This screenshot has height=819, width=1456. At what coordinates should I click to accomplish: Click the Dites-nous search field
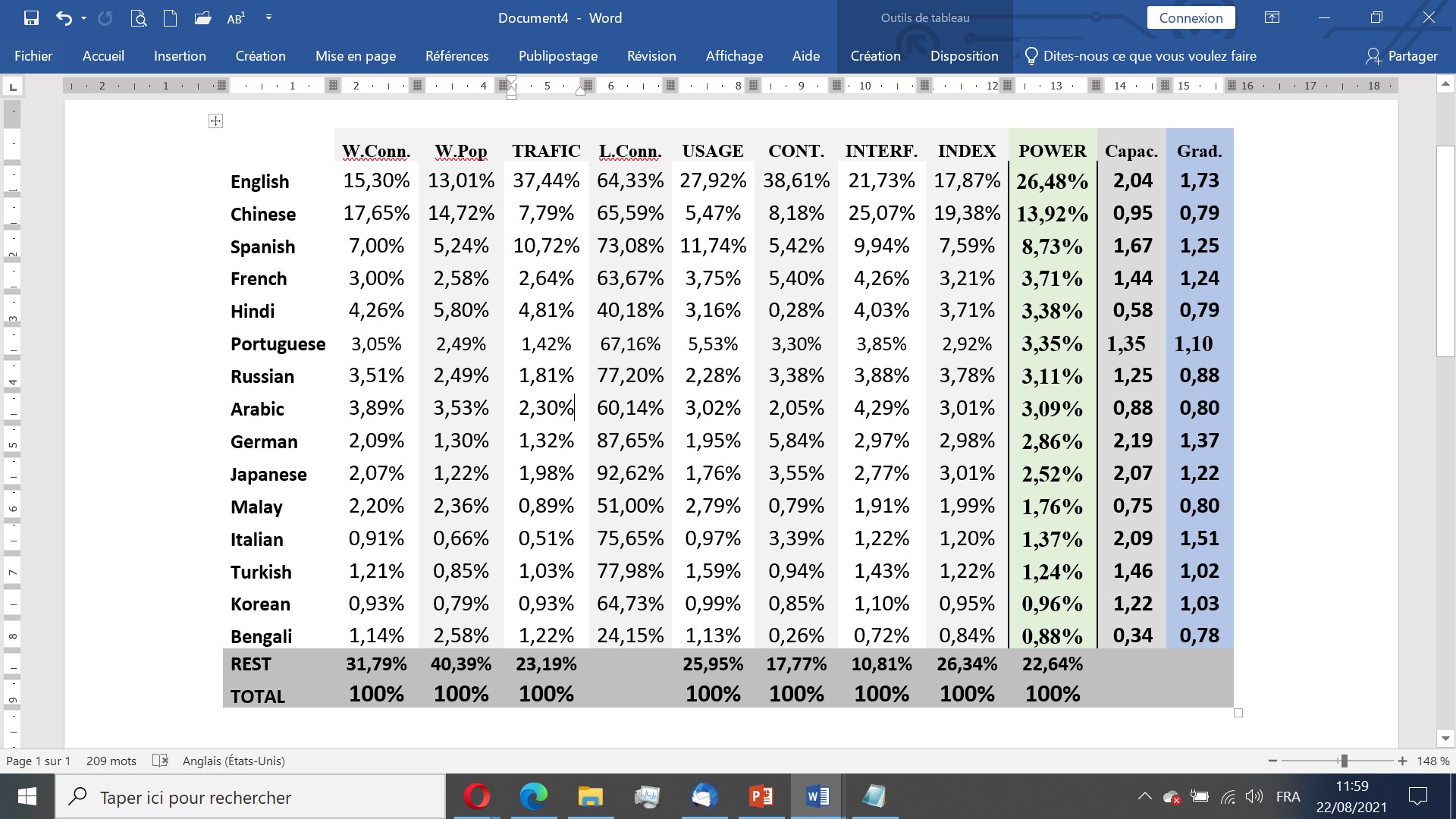click(x=1149, y=56)
